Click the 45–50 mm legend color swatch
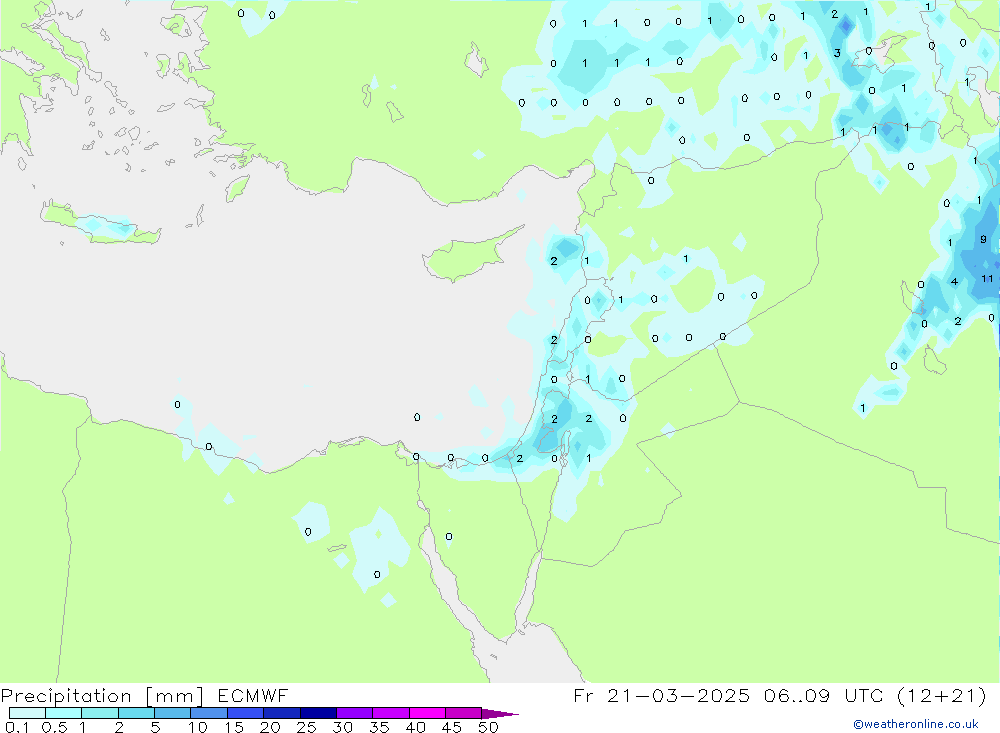This screenshot has width=1000, height=733. tap(464, 713)
